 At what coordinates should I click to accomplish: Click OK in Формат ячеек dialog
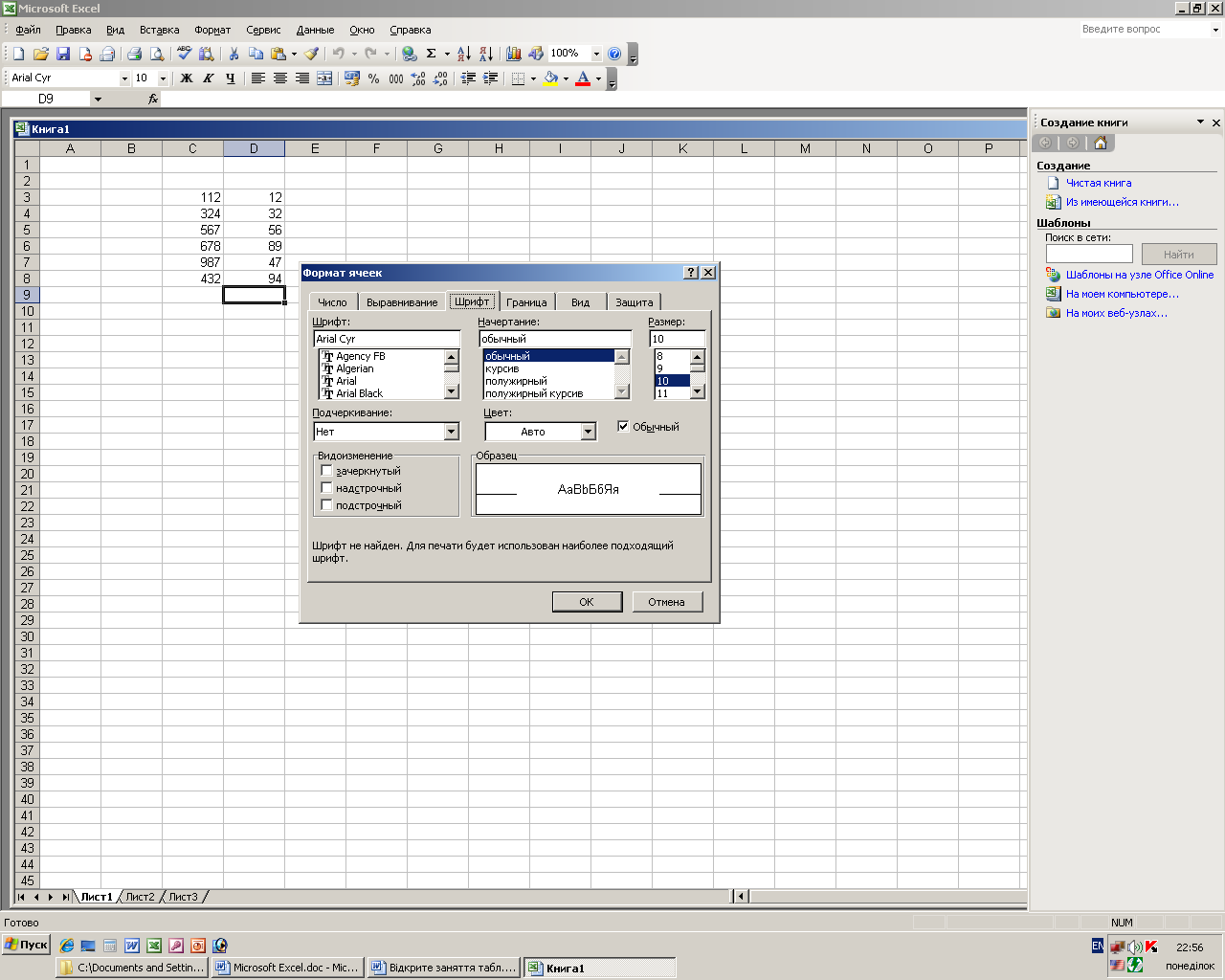[x=587, y=602]
